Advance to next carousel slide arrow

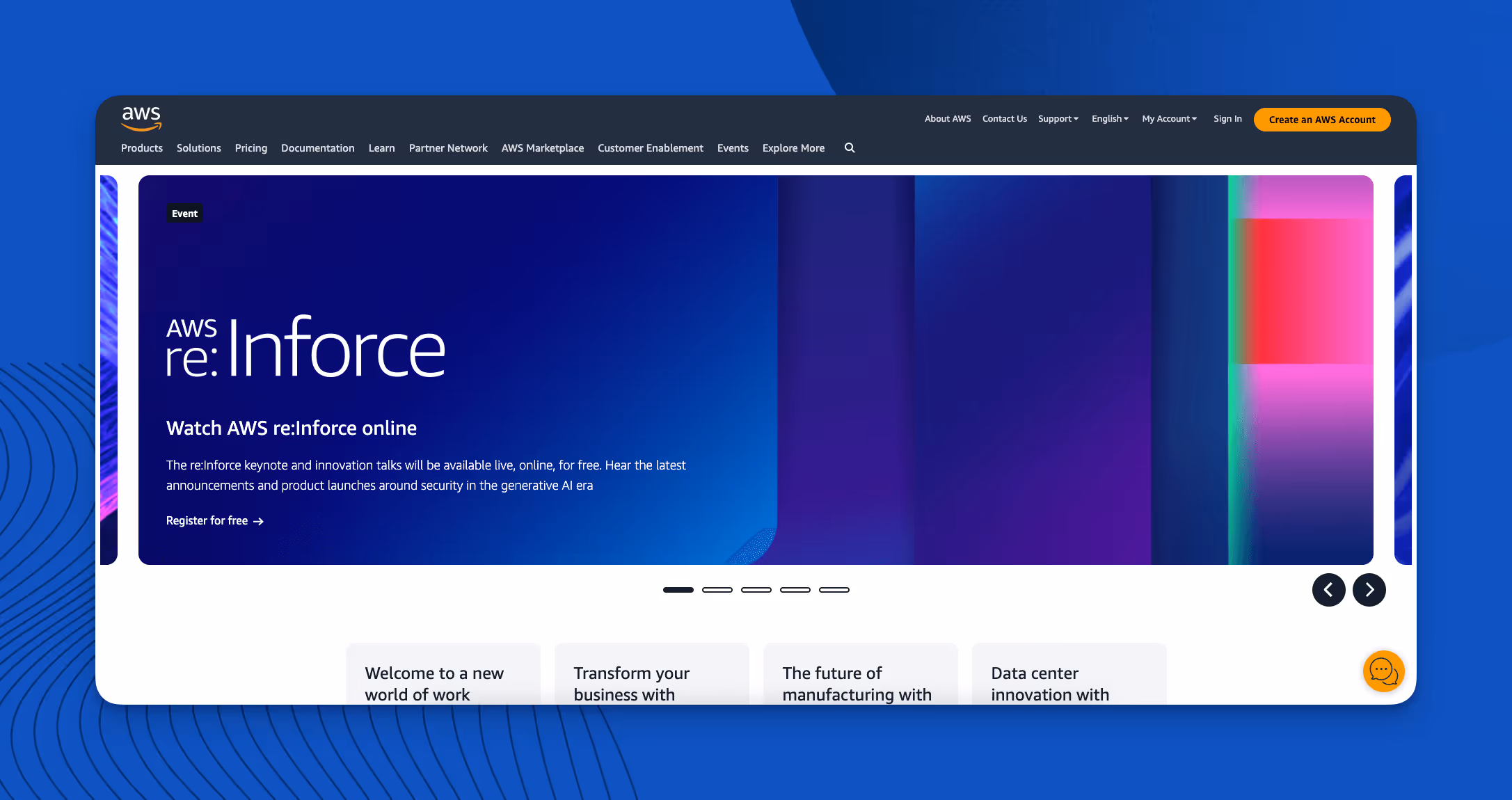[1369, 590]
